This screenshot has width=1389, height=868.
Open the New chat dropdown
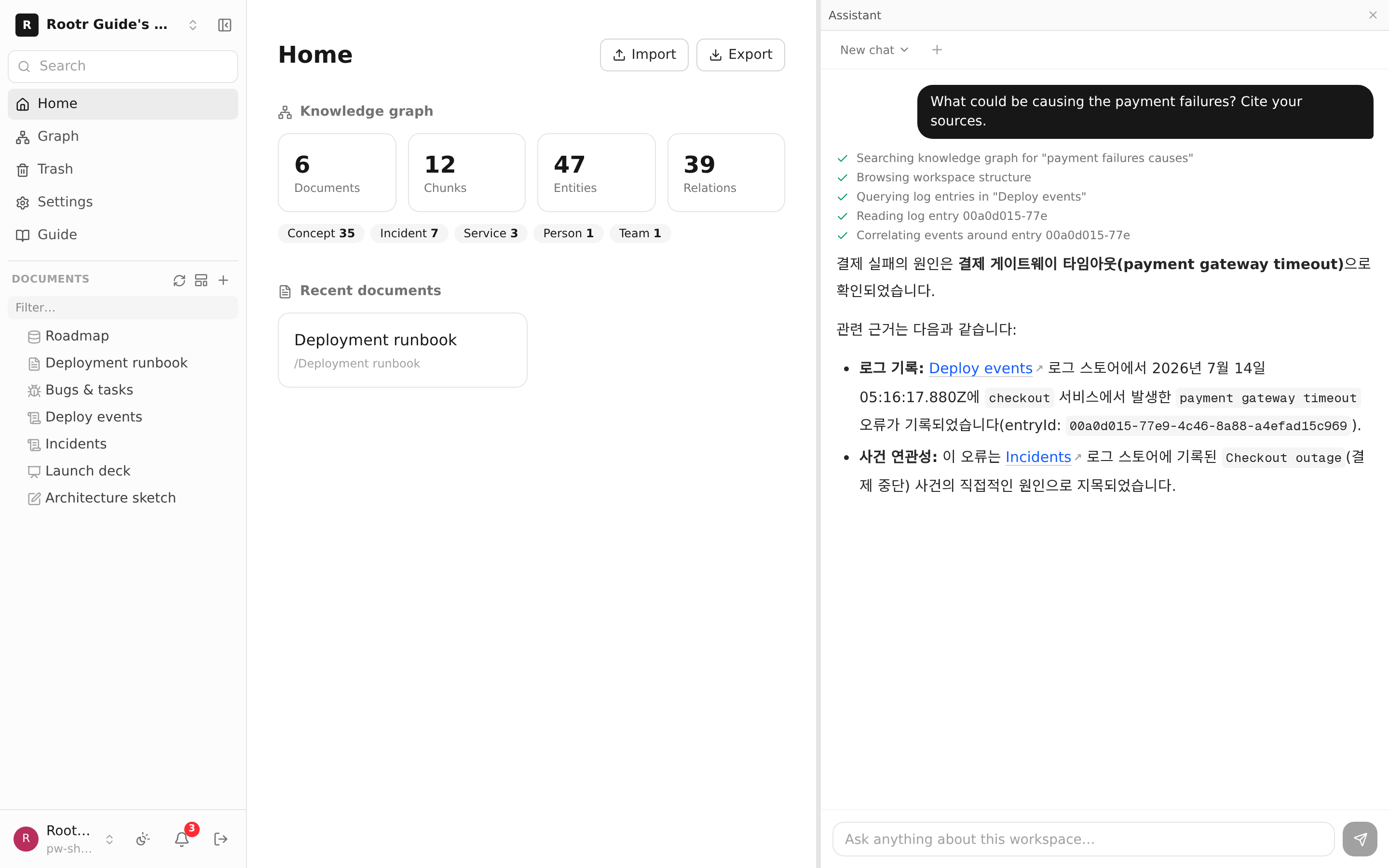click(874, 50)
